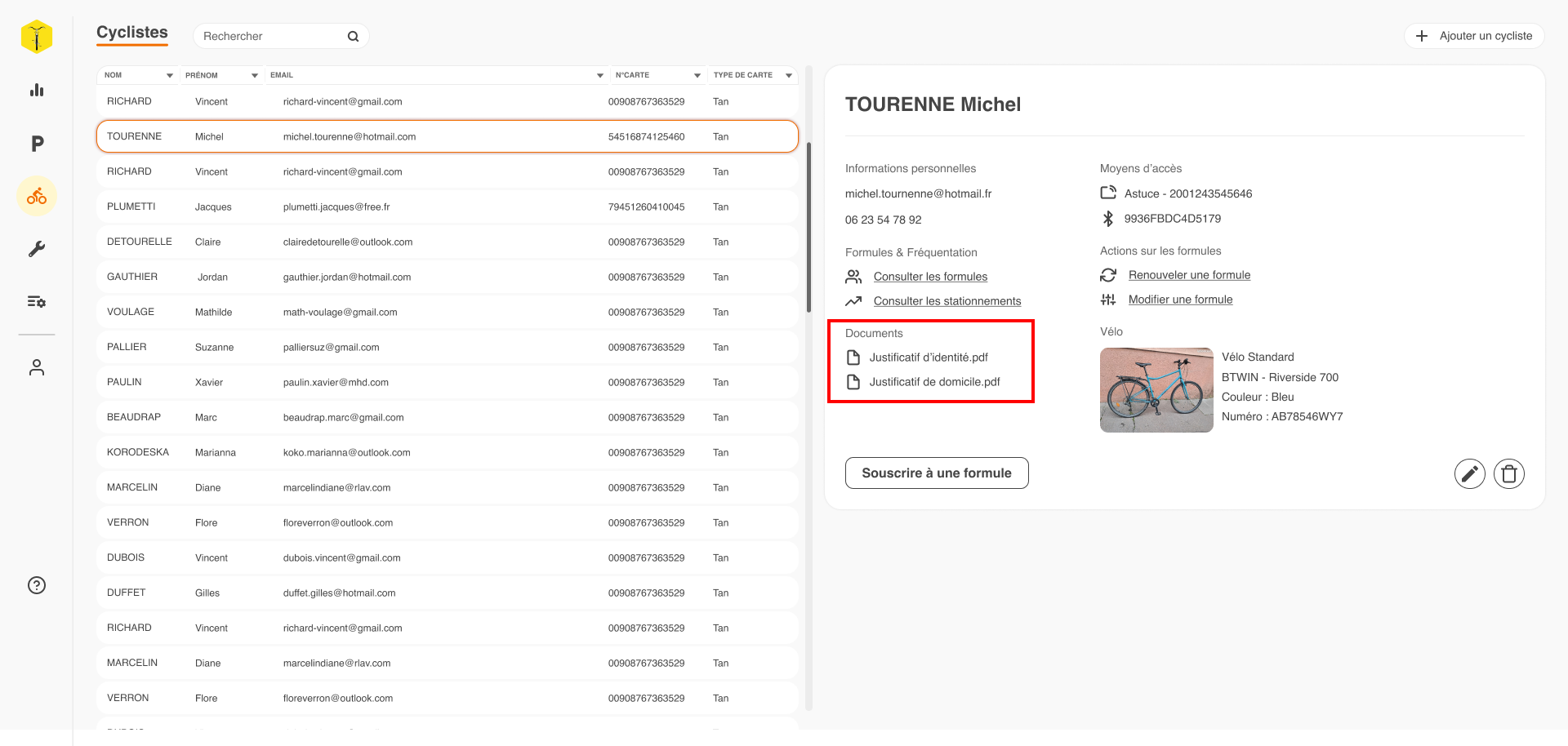Expand the TYPE DE CARTE column dropdown

[789, 76]
